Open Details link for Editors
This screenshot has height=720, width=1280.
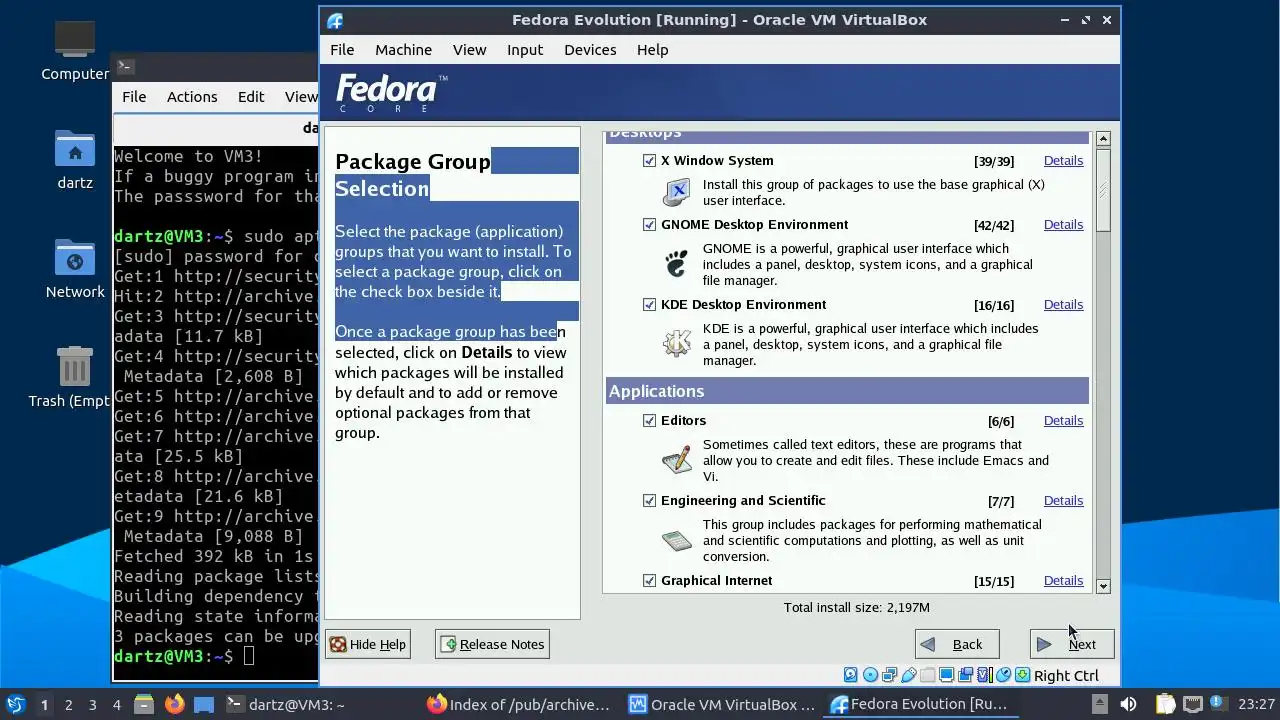click(1063, 420)
